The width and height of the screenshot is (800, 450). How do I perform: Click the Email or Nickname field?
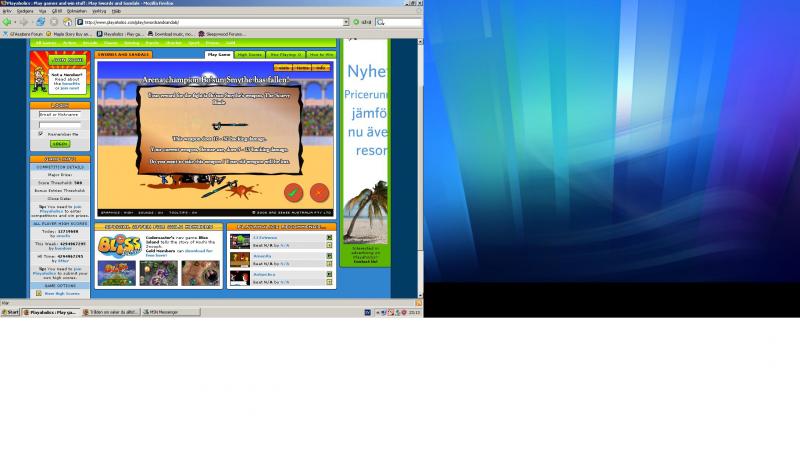[60, 115]
